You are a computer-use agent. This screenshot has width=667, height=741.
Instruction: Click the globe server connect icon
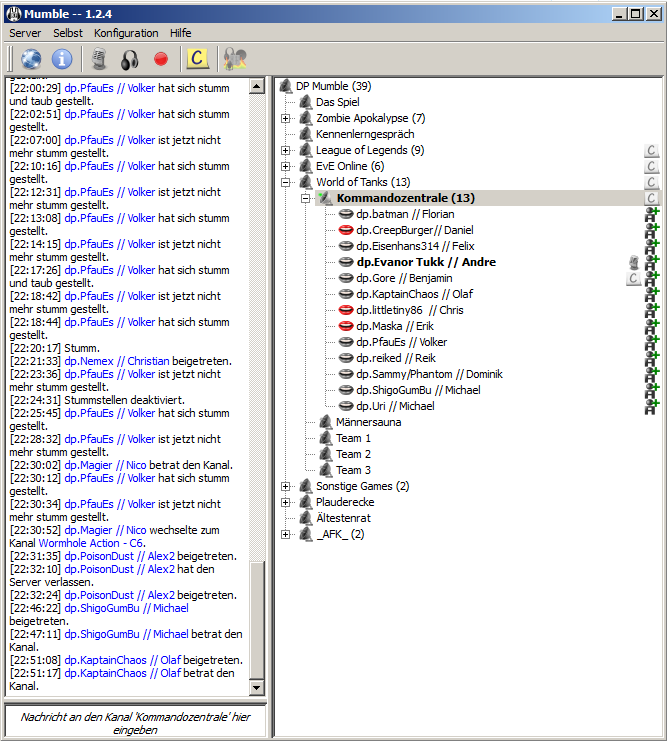[x=31, y=59]
